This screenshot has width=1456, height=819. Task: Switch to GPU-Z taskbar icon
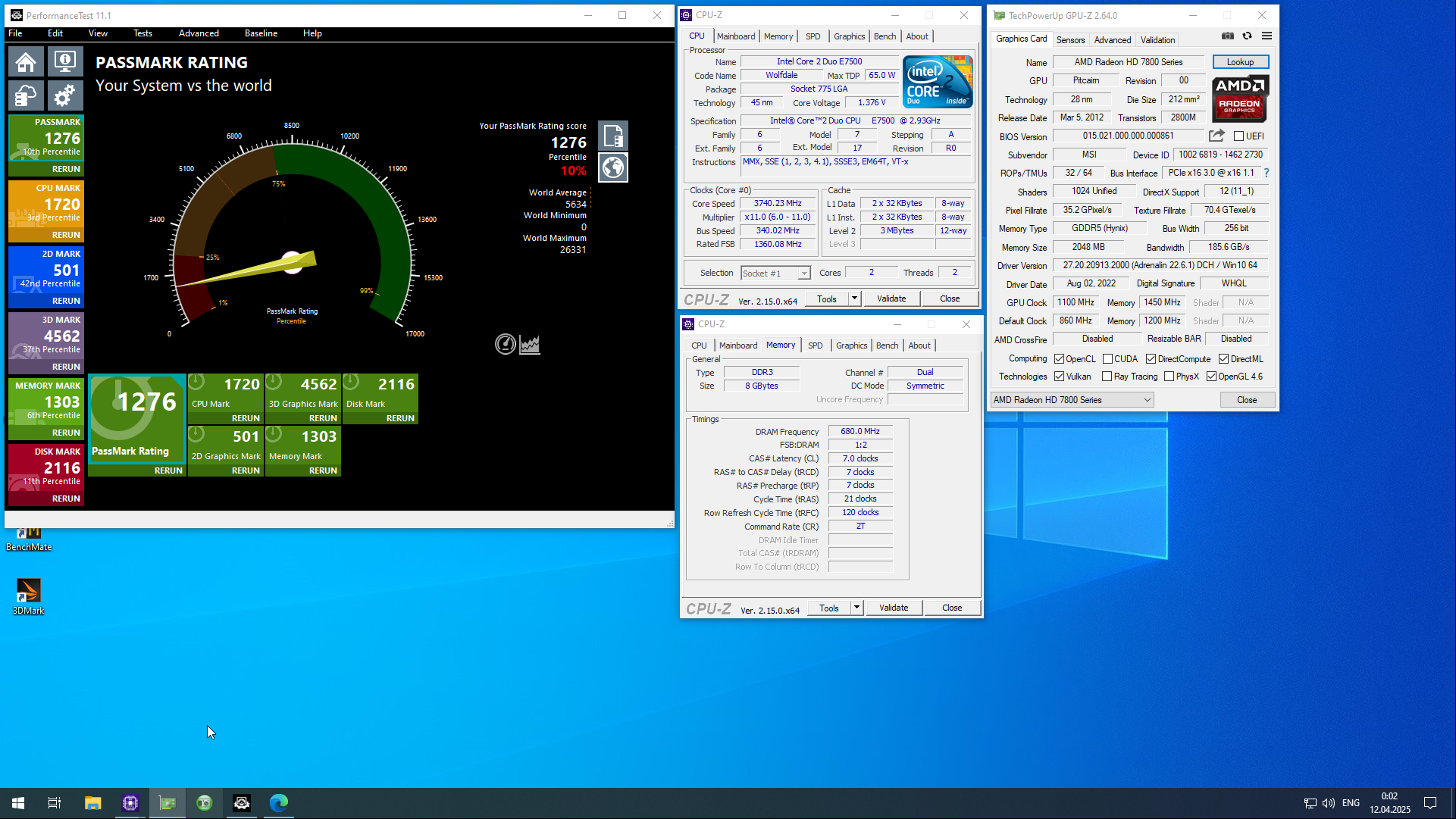coord(168,803)
